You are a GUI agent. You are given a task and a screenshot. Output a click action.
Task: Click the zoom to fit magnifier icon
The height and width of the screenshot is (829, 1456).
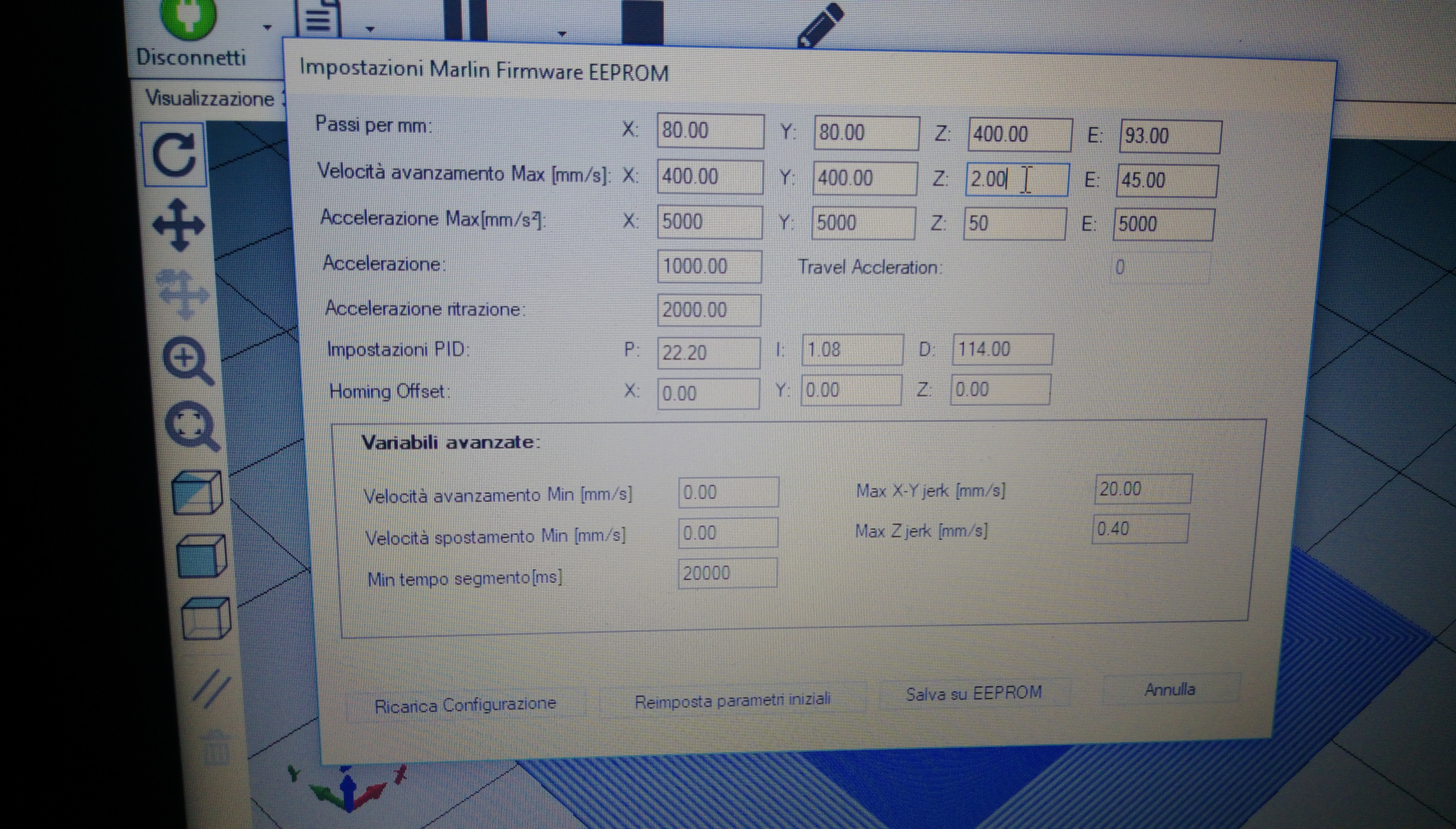pyautogui.click(x=192, y=426)
